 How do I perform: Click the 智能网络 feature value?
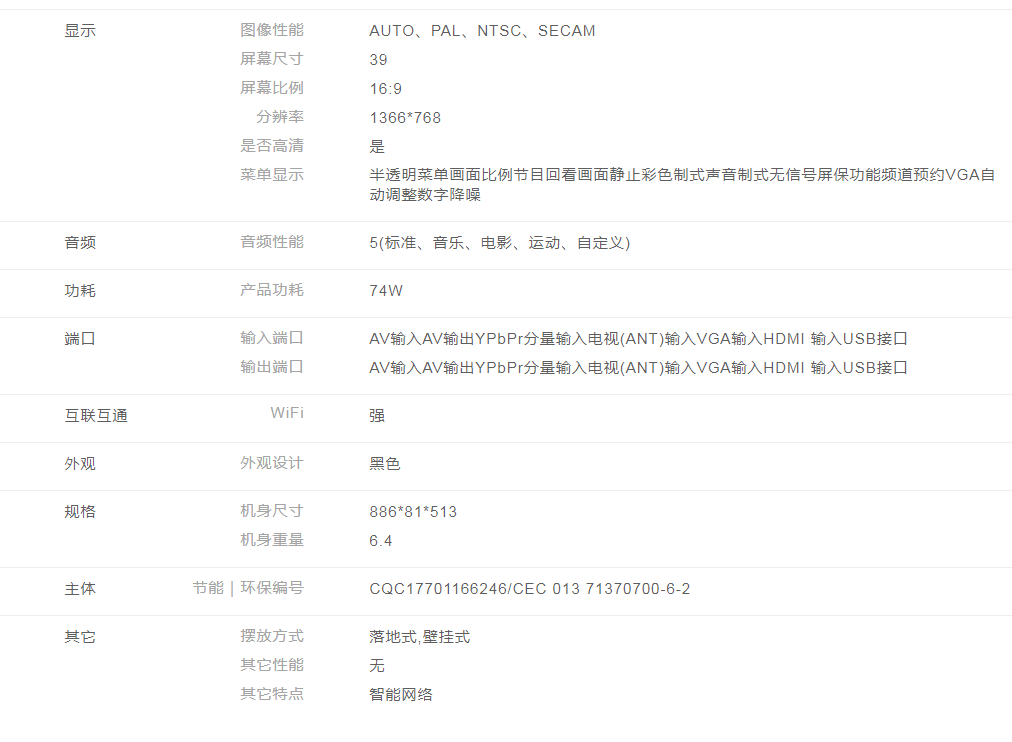pyautogui.click(x=401, y=695)
